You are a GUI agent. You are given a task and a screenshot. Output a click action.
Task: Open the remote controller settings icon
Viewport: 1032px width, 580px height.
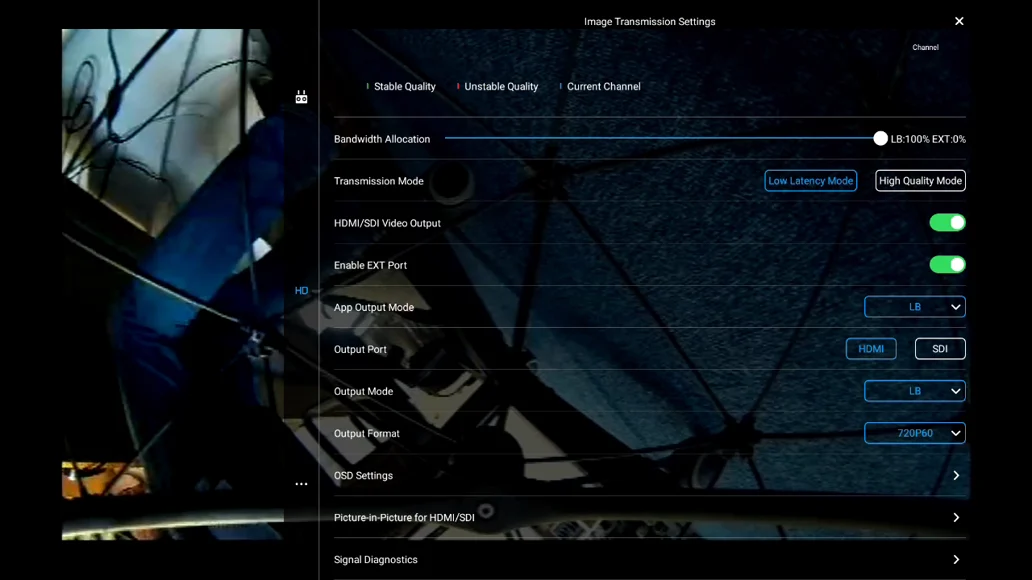[x=301, y=97]
